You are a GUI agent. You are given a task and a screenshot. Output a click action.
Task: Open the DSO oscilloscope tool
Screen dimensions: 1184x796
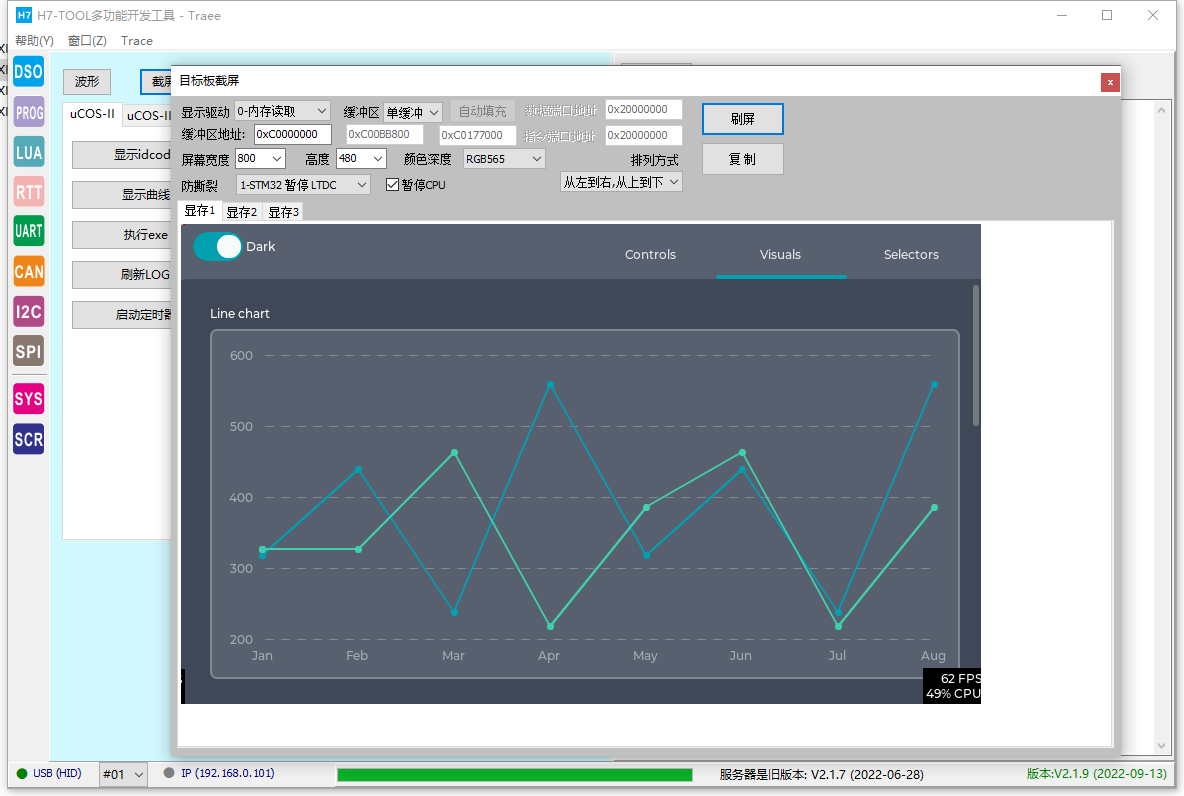[x=29, y=72]
